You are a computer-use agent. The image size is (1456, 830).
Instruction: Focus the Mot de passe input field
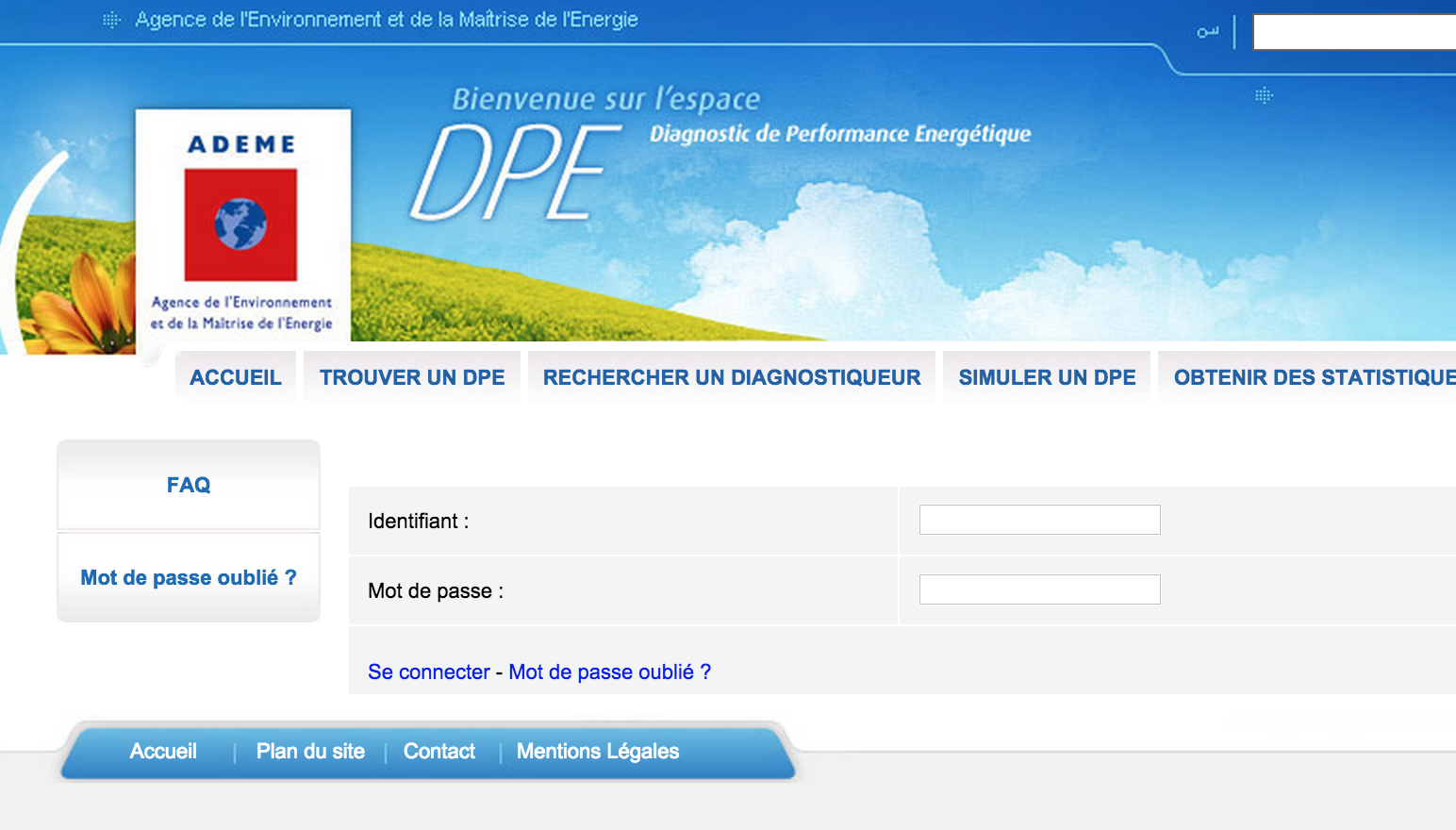[x=1039, y=589]
